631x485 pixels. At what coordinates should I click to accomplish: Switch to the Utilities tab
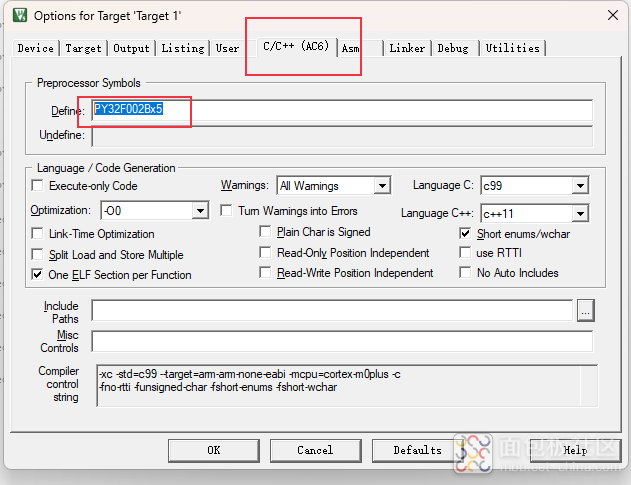point(512,48)
